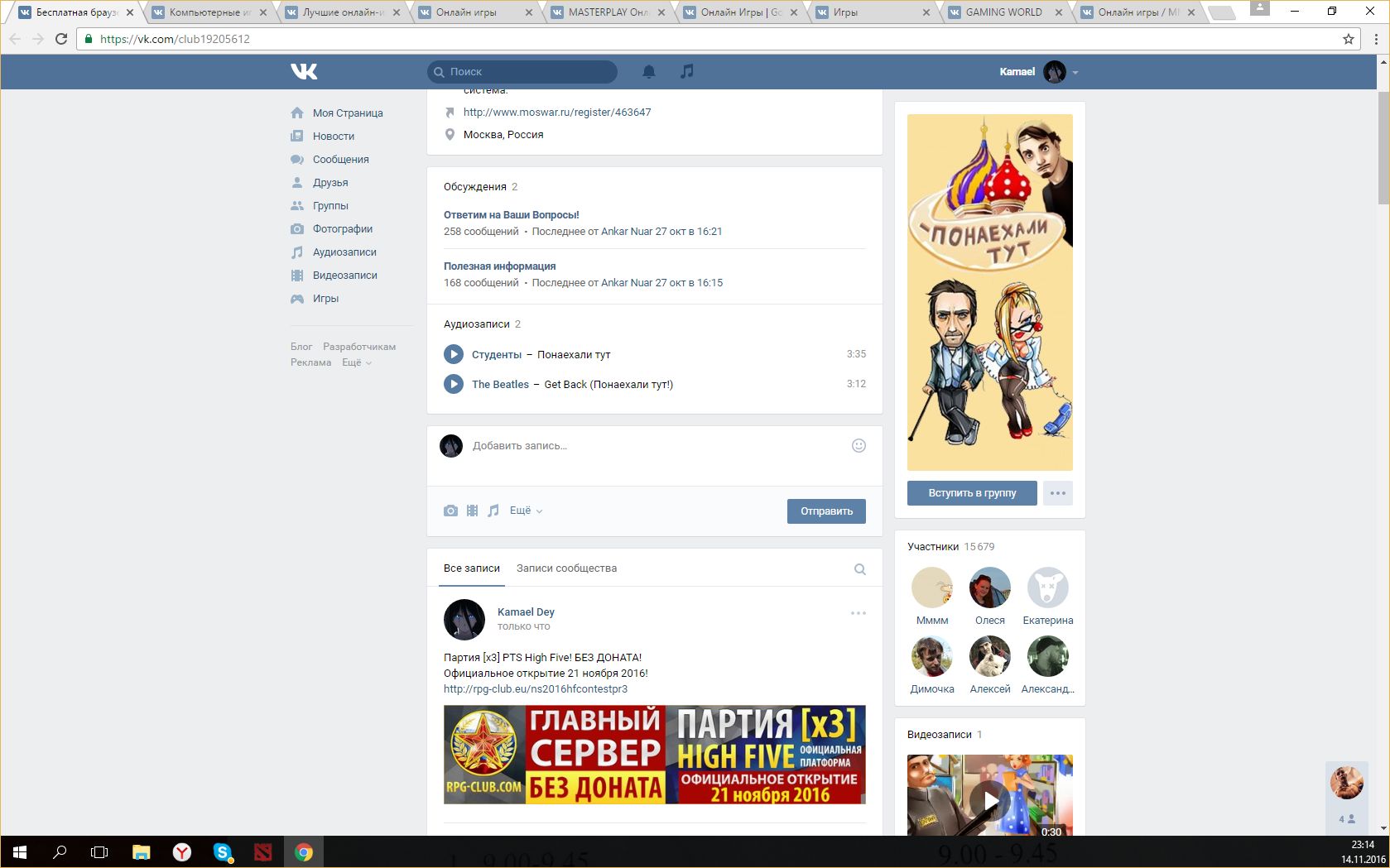1390x868 pixels.
Task: Open discussion Полезная информация
Action: point(500,266)
